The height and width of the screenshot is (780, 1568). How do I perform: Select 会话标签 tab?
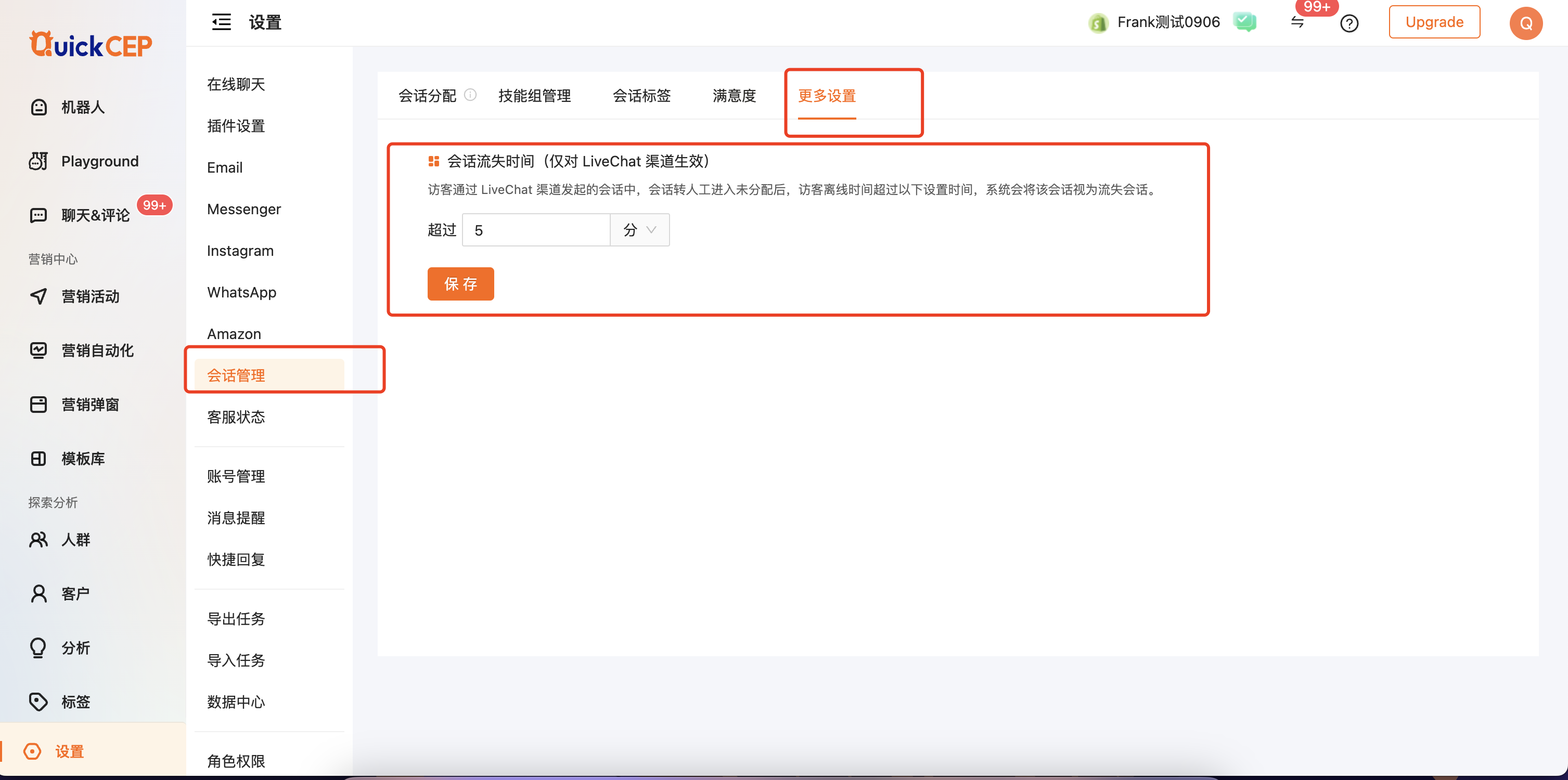point(641,96)
